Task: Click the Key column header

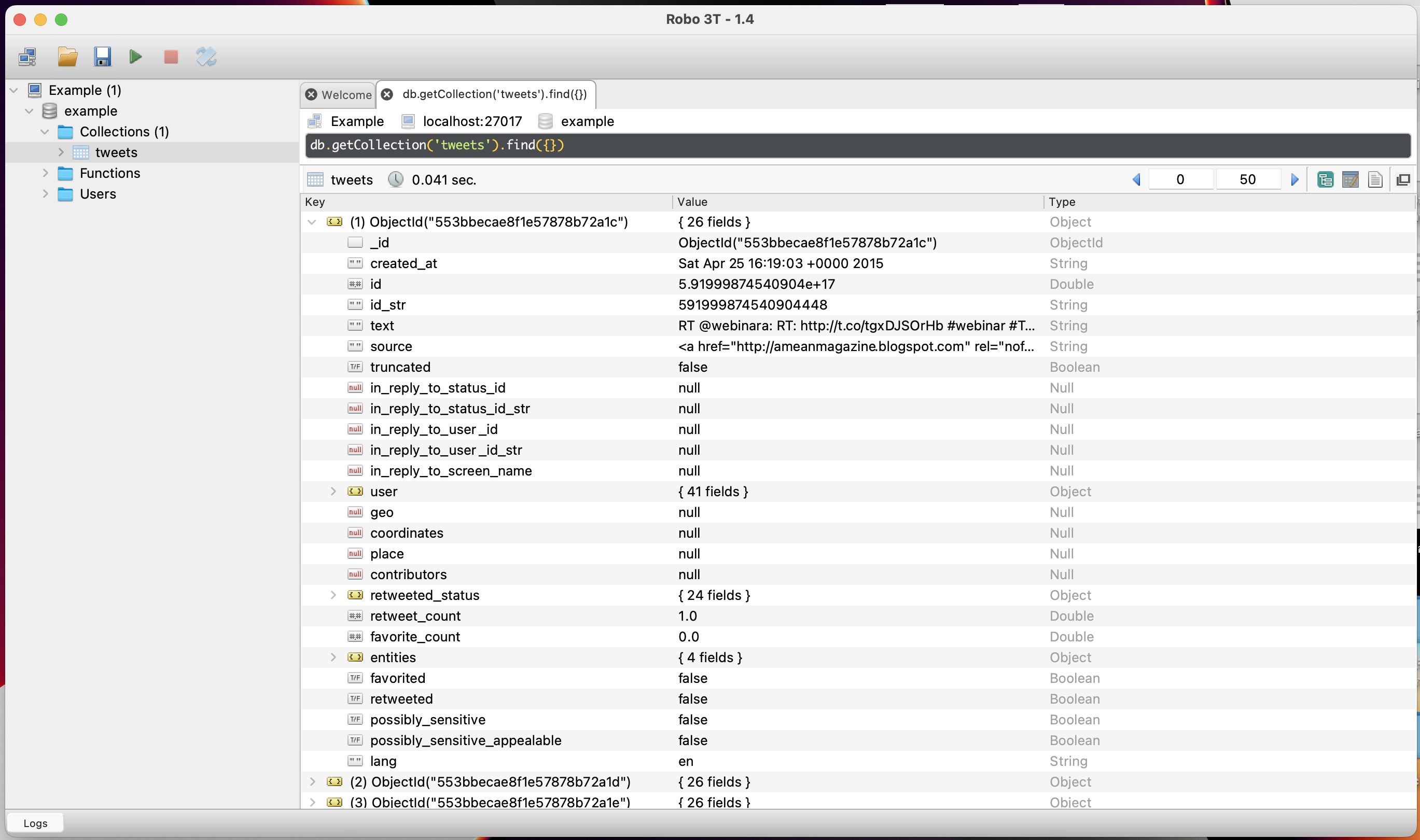Action: tap(486, 202)
